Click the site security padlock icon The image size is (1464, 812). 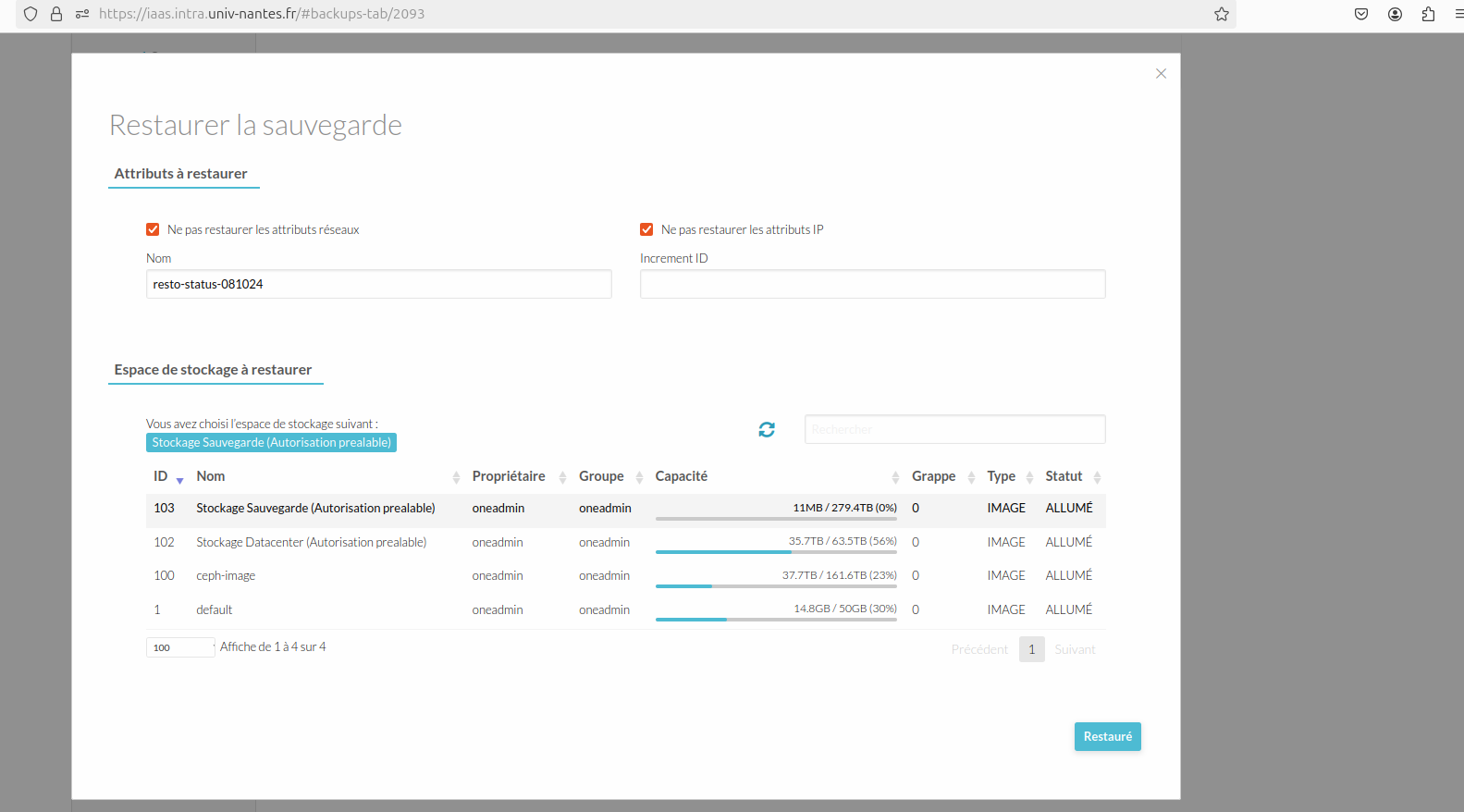point(56,14)
